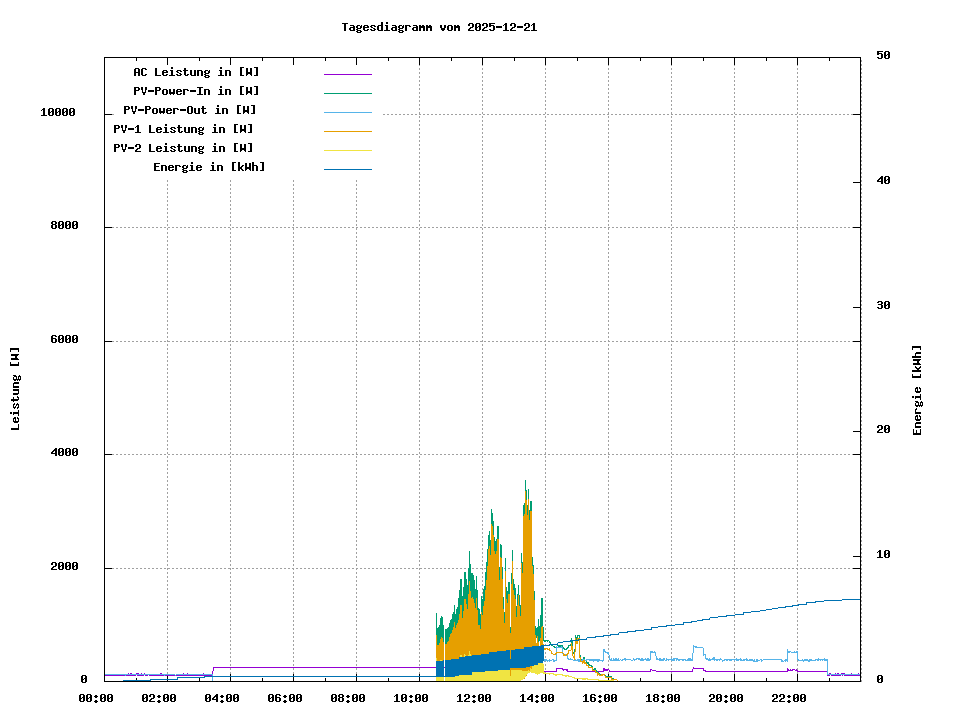Pick the PV-1 Leistung legend entry text

(183, 129)
